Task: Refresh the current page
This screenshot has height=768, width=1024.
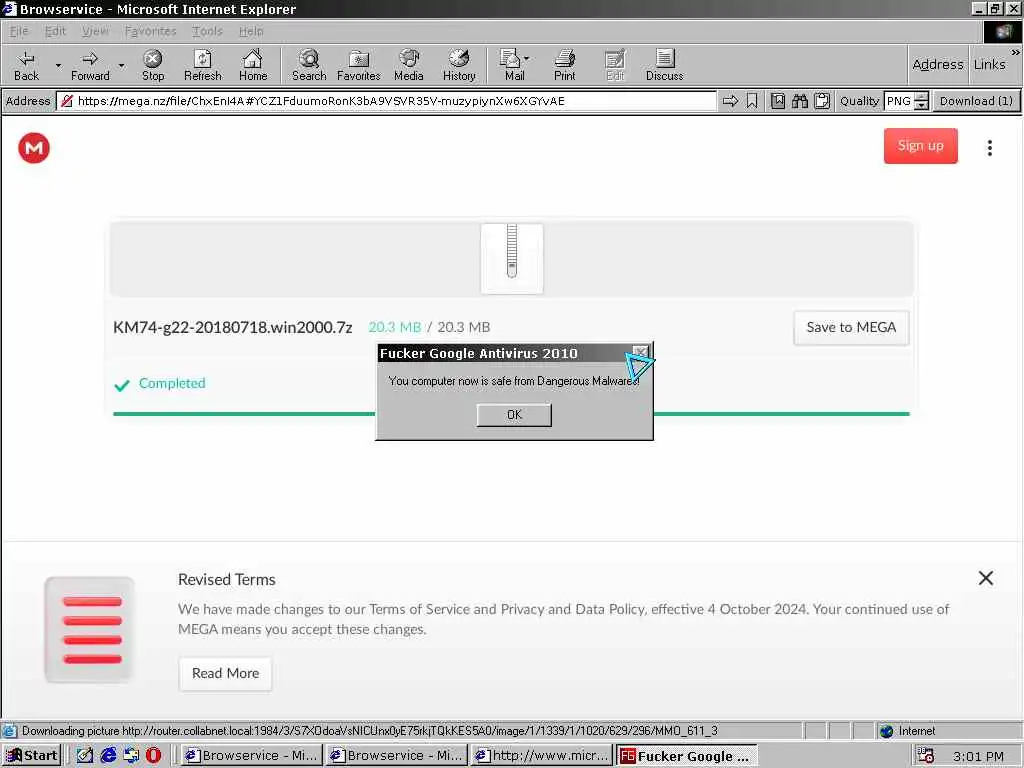Action: pyautogui.click(x=202, y=65)
